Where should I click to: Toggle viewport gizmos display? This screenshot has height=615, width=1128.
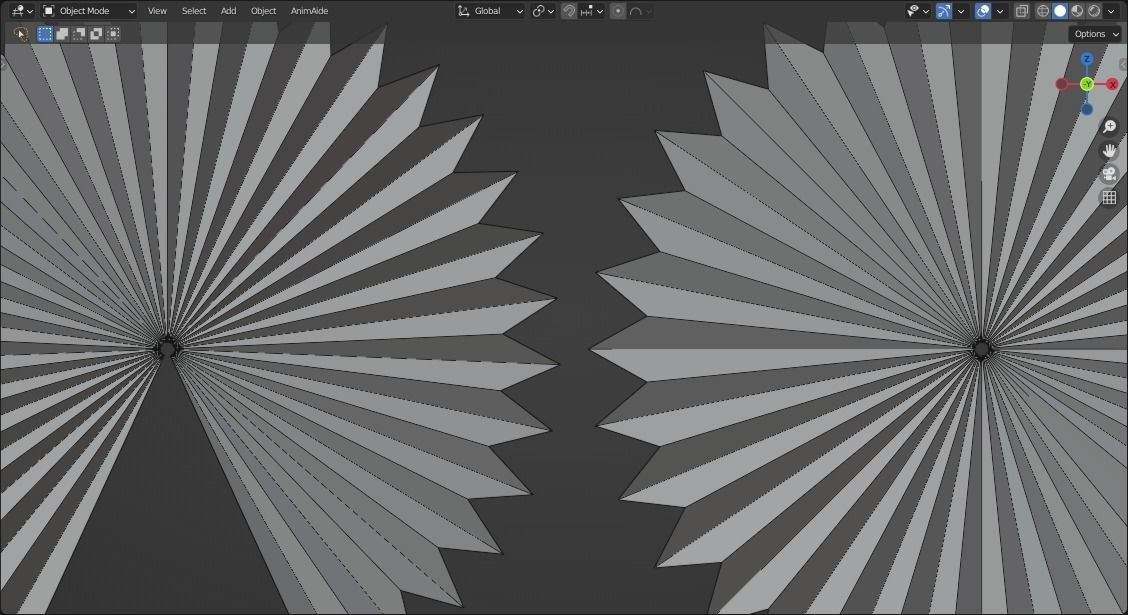pos(944,11)
